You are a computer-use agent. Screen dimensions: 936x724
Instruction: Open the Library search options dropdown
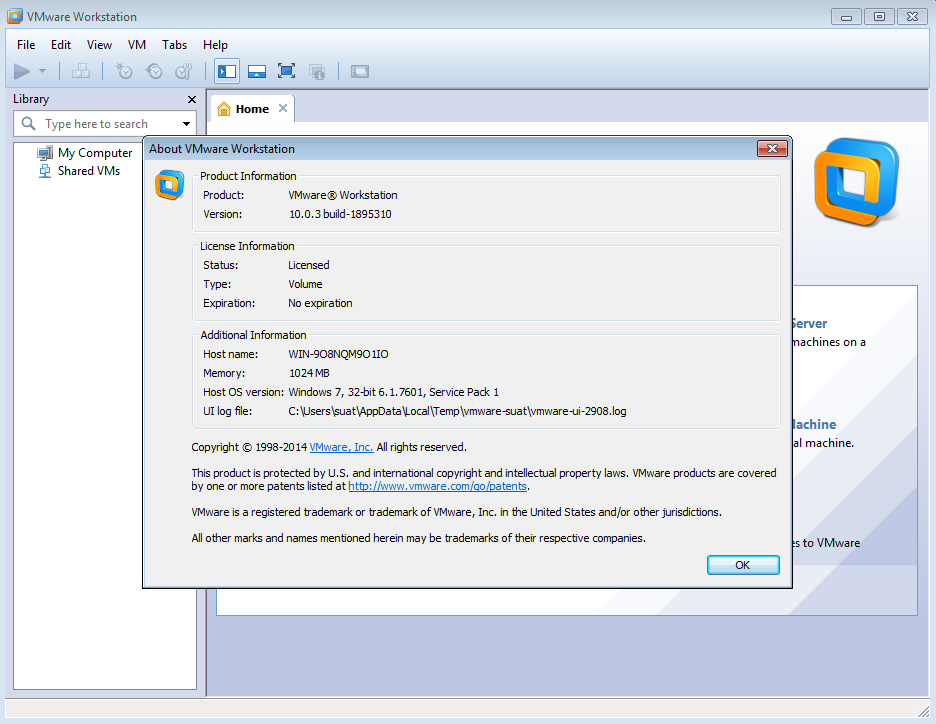[x=185, y=123]
